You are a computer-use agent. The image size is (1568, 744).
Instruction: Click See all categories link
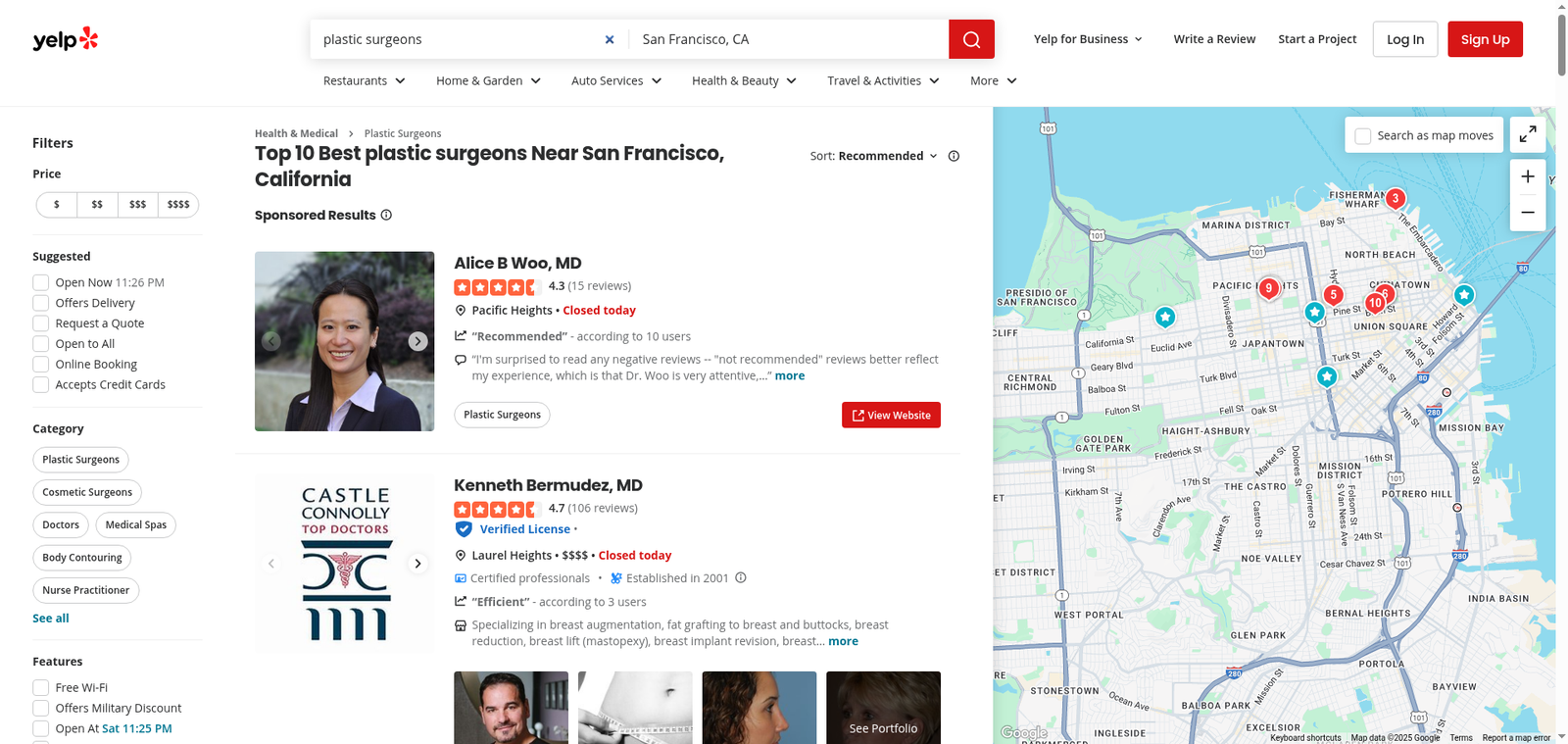(x=51, y=619)
